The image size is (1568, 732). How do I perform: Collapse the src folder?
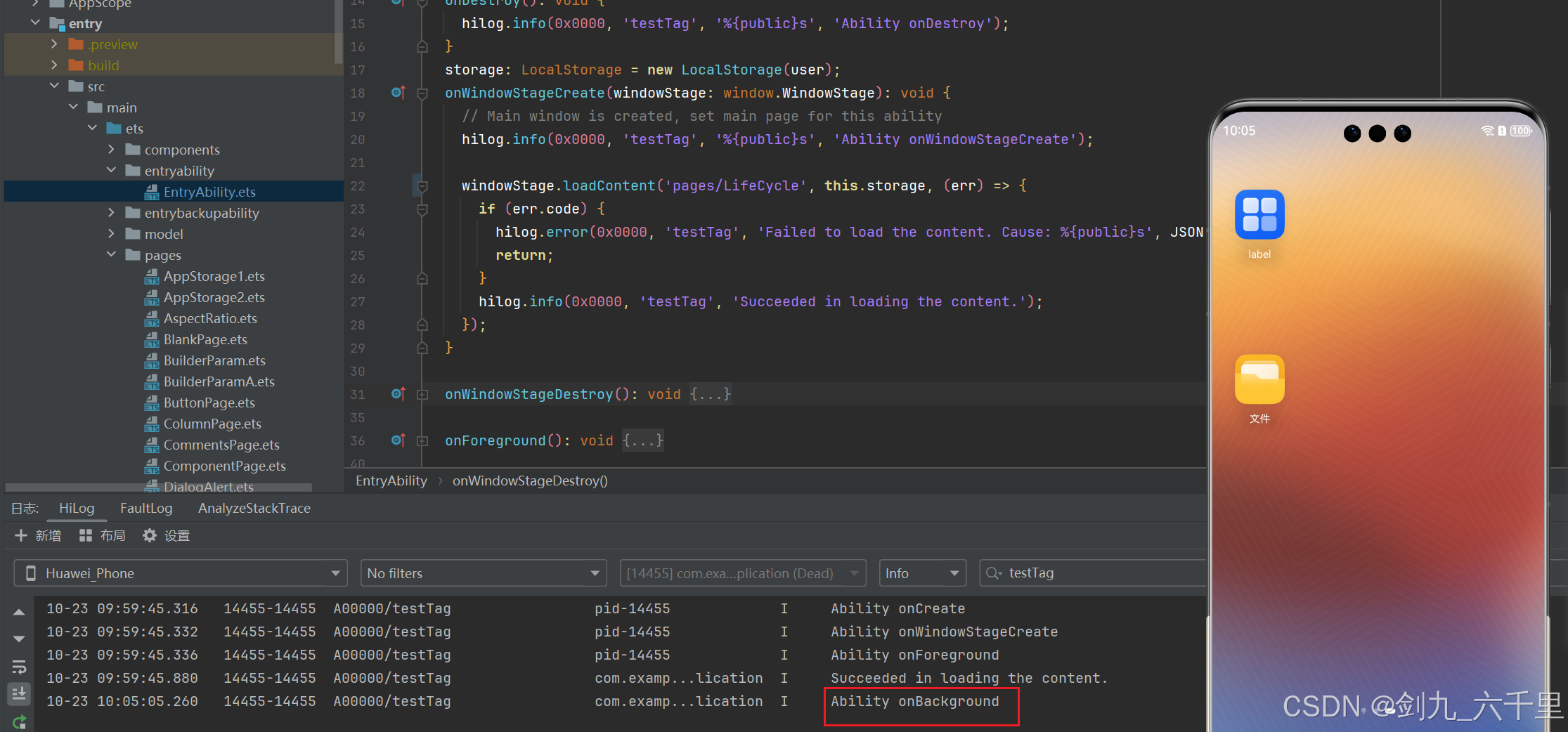pos(54,86)
